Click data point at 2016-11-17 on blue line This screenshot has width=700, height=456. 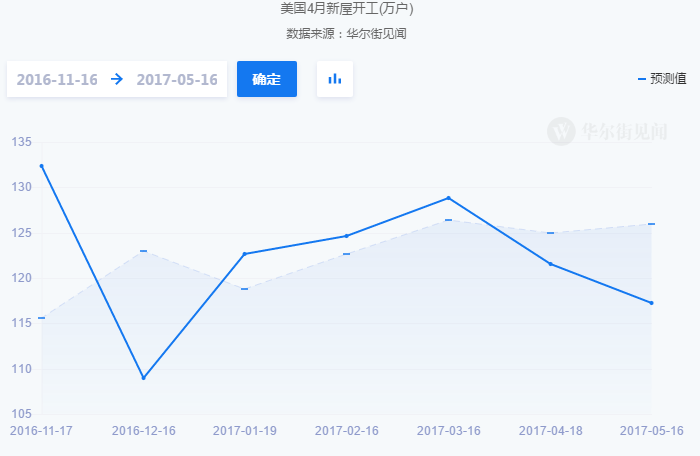(x=42, y=166)
